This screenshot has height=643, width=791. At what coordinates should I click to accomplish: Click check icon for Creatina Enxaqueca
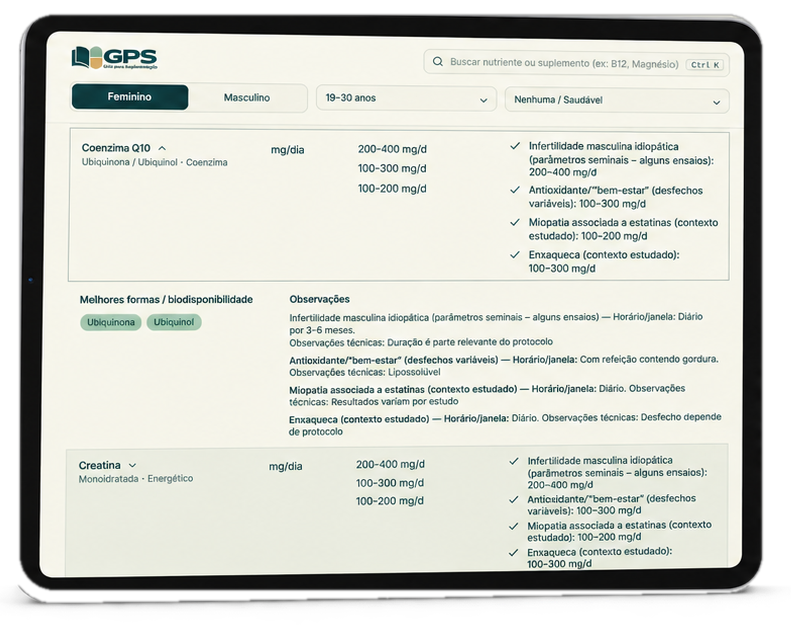[514, 552]
